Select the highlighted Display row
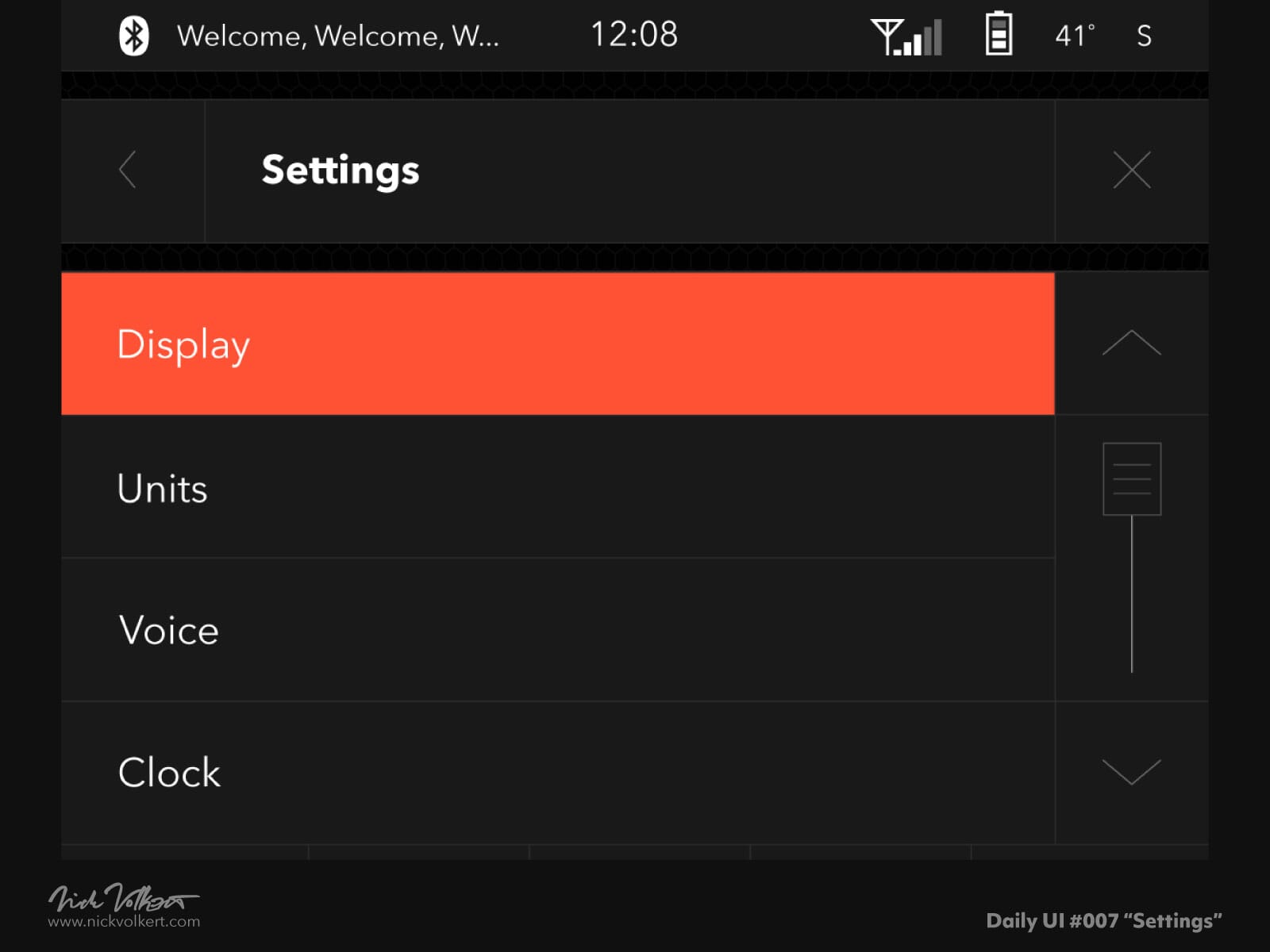This screenshot has height=952, width=1270. (x=556, y=344)
